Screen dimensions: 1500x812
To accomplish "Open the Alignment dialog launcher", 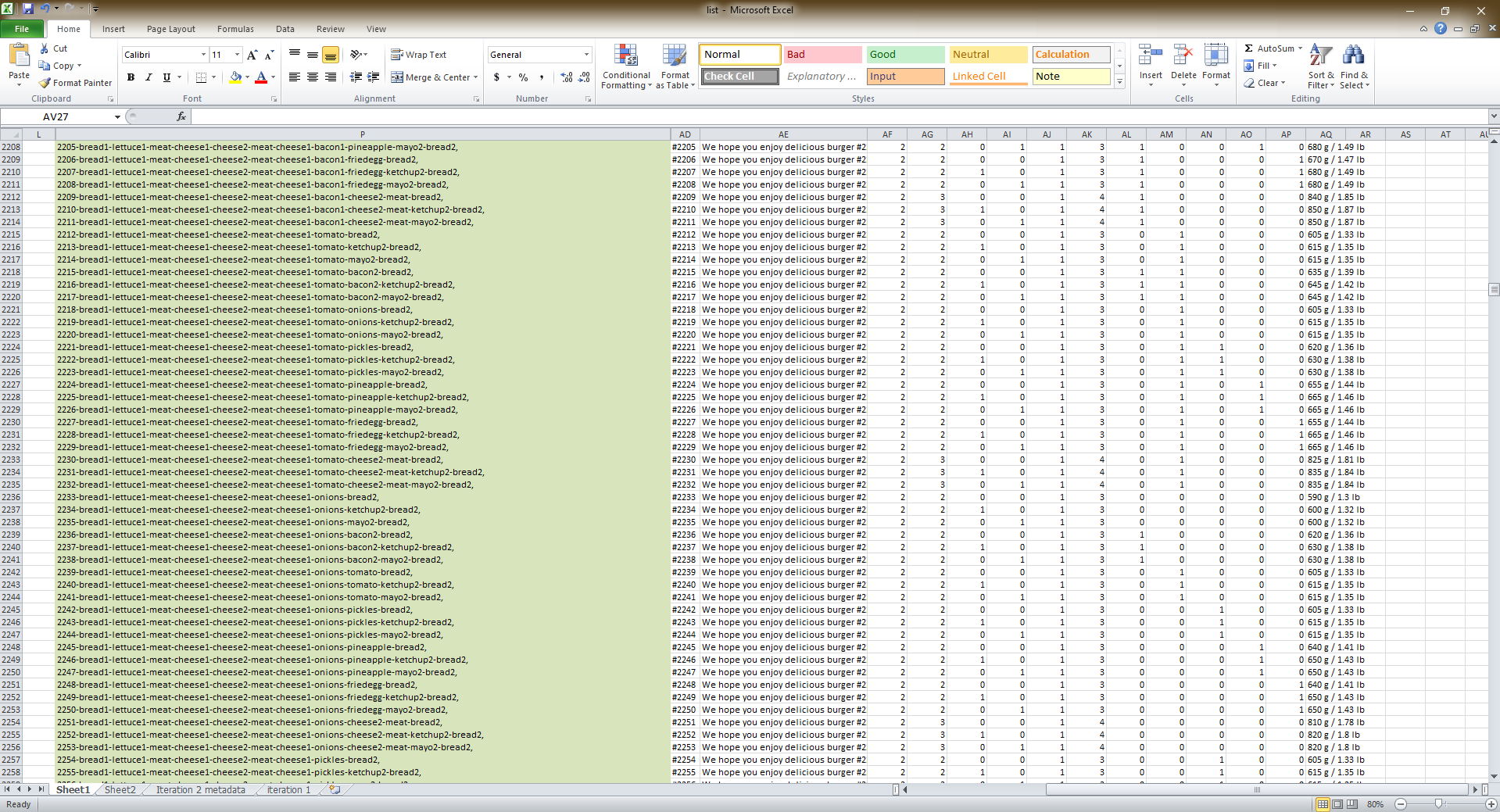I will click(x=477, y=99).
